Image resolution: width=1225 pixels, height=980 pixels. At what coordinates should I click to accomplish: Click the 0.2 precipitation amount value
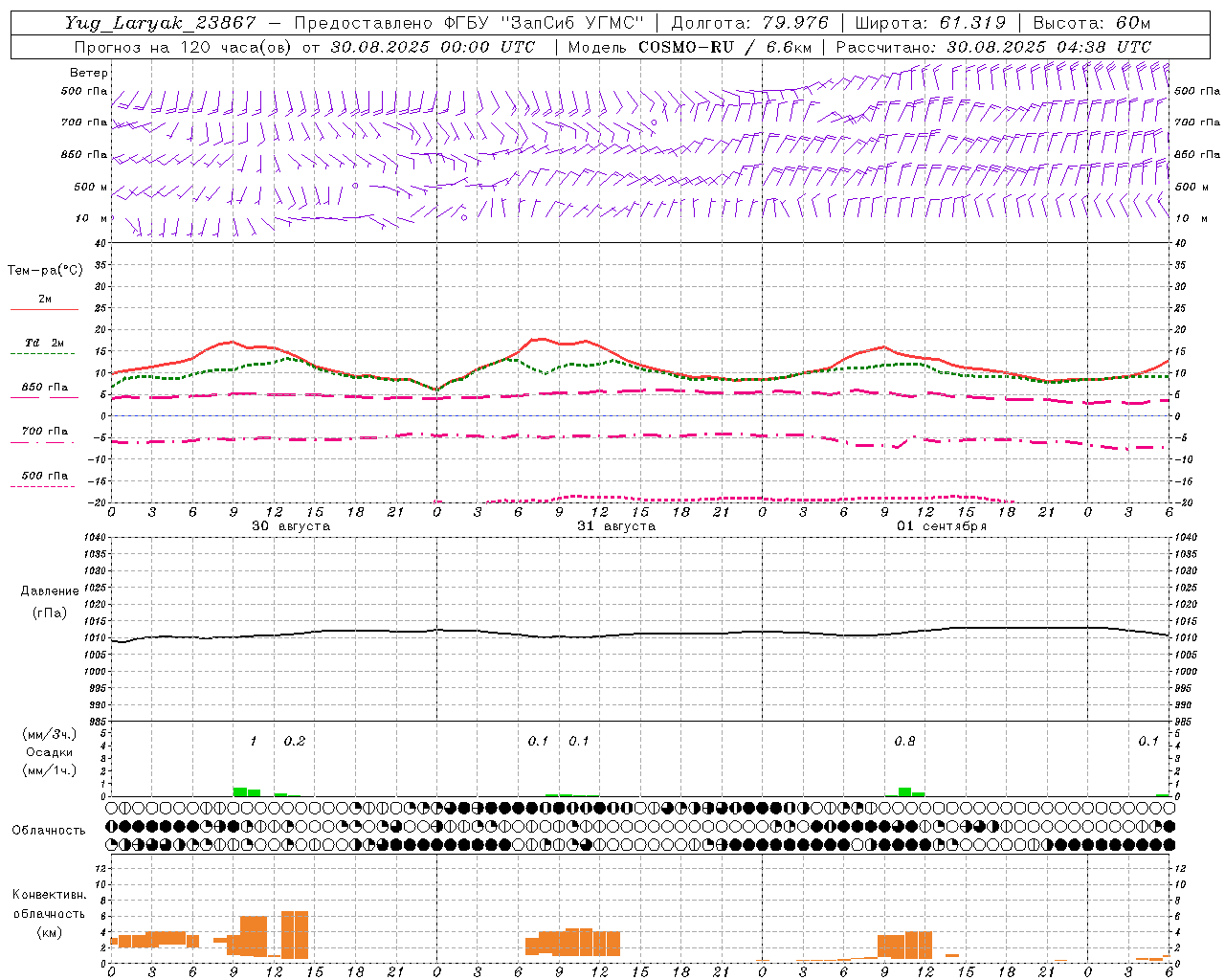tap(294, 742)
